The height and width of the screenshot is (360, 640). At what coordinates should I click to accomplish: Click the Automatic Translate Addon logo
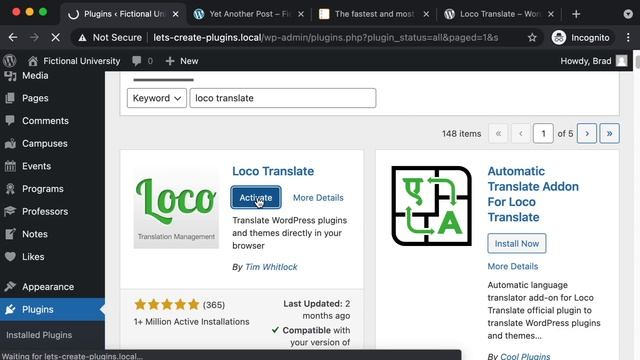[431, 206]
